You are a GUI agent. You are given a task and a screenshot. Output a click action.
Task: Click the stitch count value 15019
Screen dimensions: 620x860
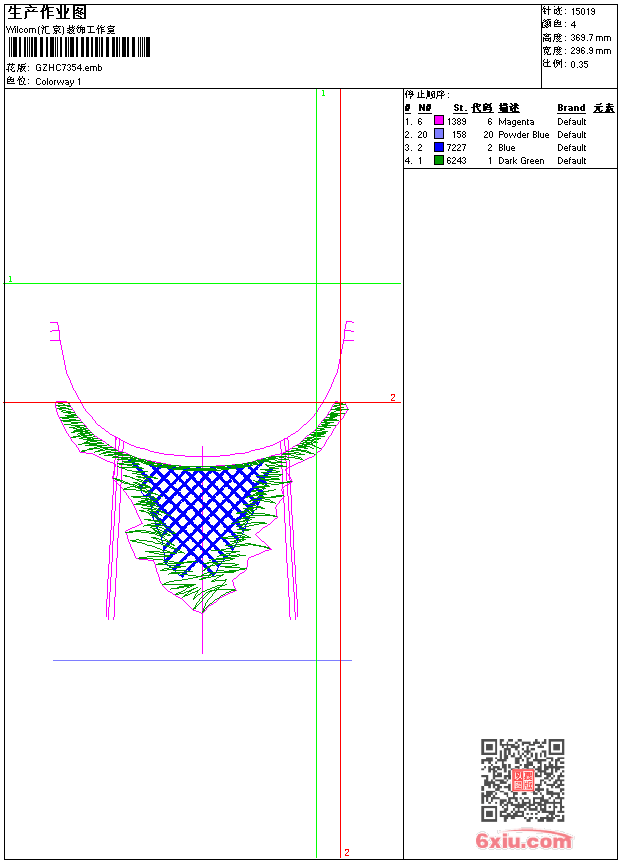pyautogui.click(x=583, y=12)
